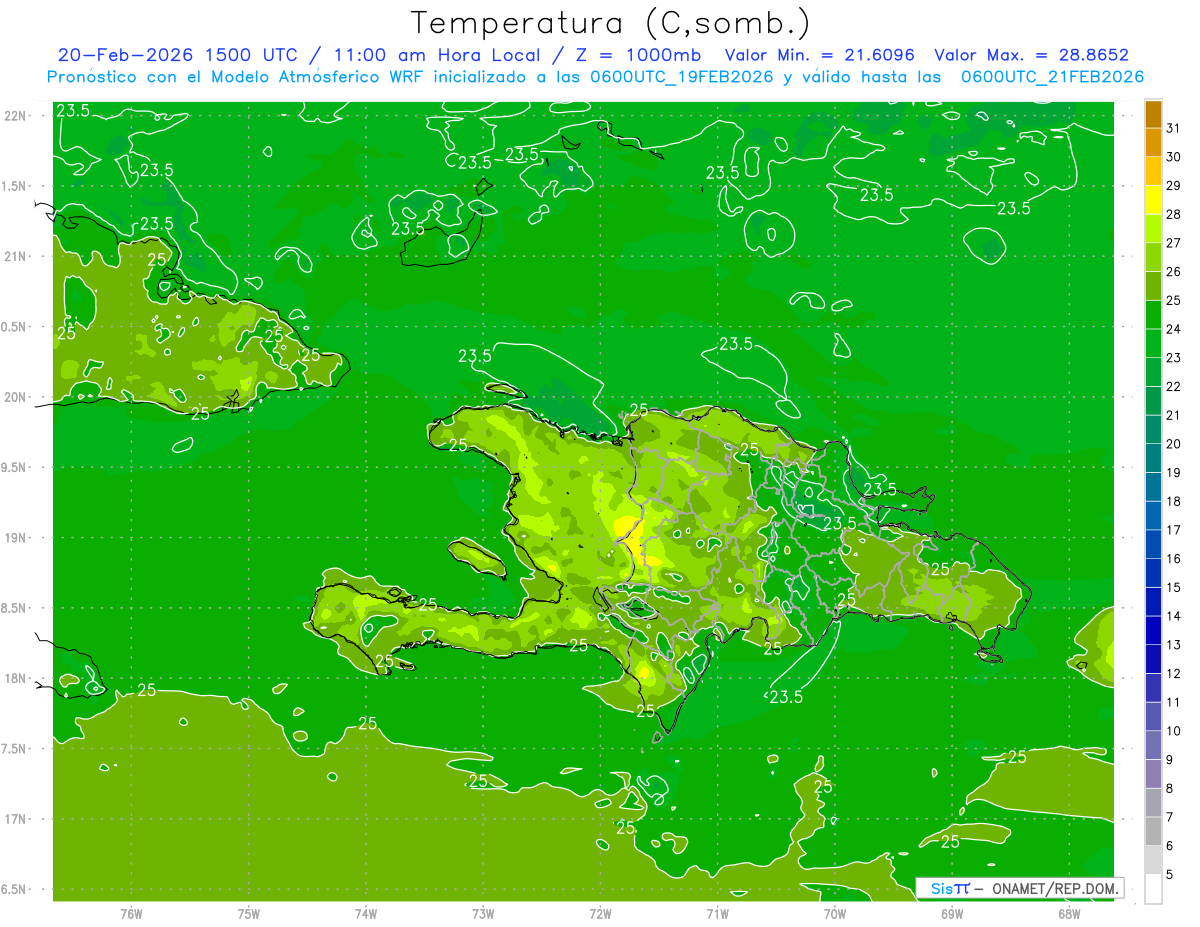This screenshot has height=927, width=1200.
Task: Select the date text 20-Feb-2026 1500 UTC
Action: tap(180, 56)
